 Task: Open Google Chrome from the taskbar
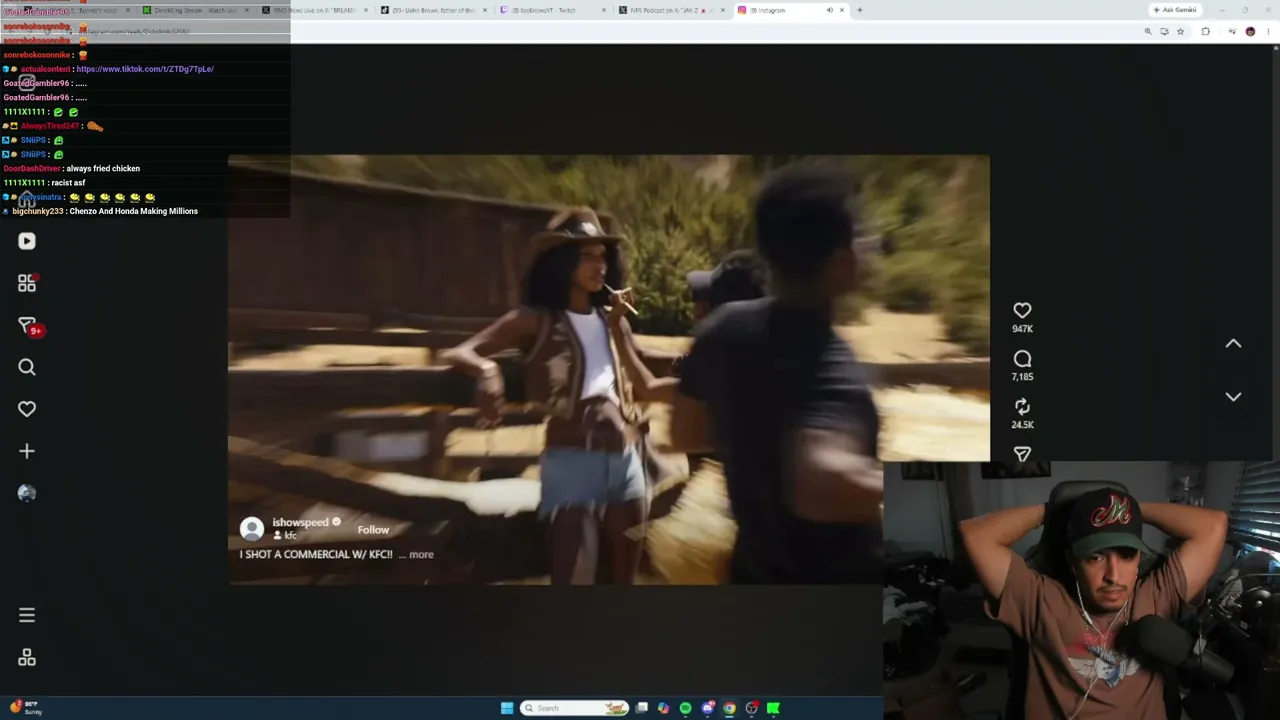point(729,708)
